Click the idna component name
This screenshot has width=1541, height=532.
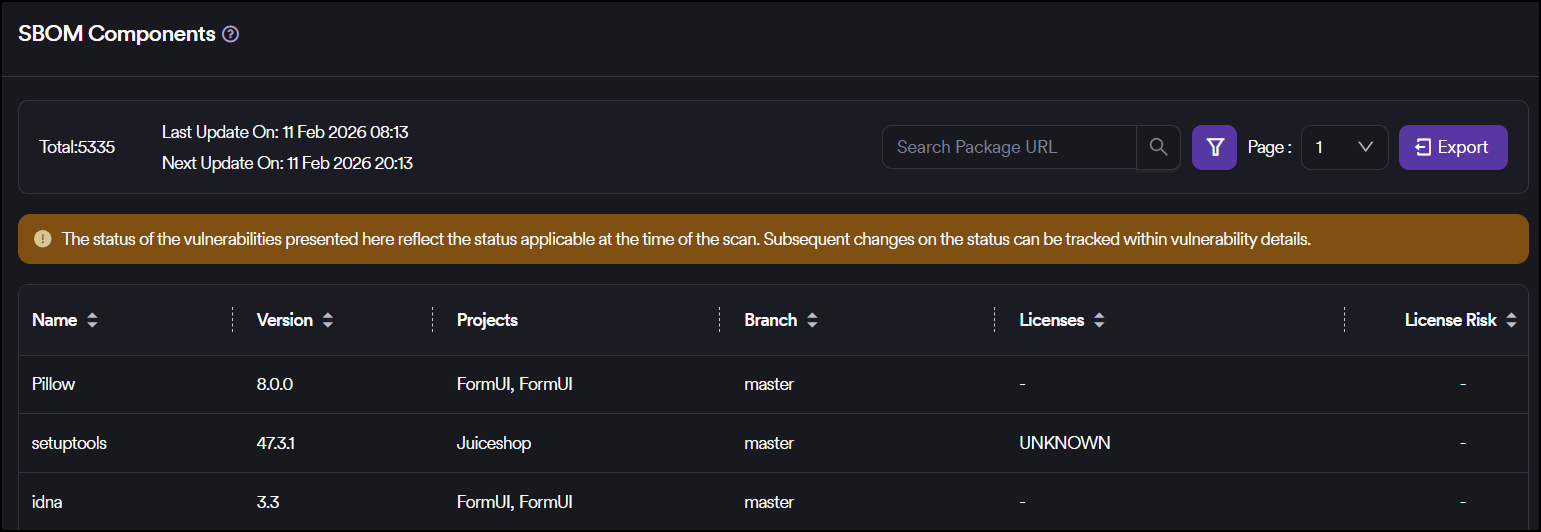point(47,502)
